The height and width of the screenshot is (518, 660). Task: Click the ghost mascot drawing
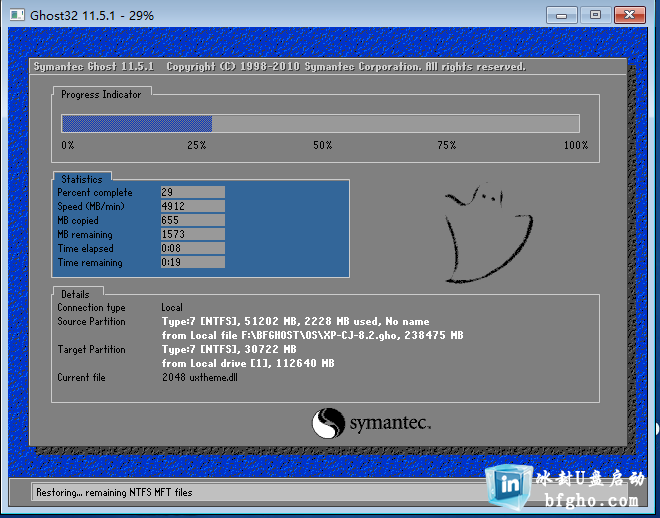coord(489,233)
